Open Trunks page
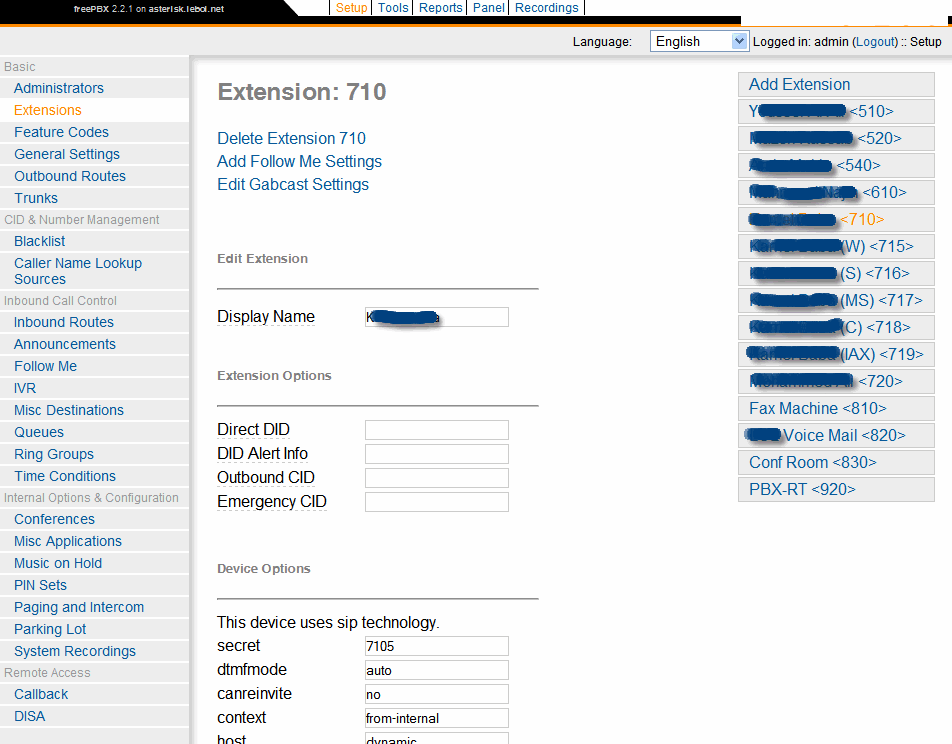952x744 pixels. tap(36, 199)
